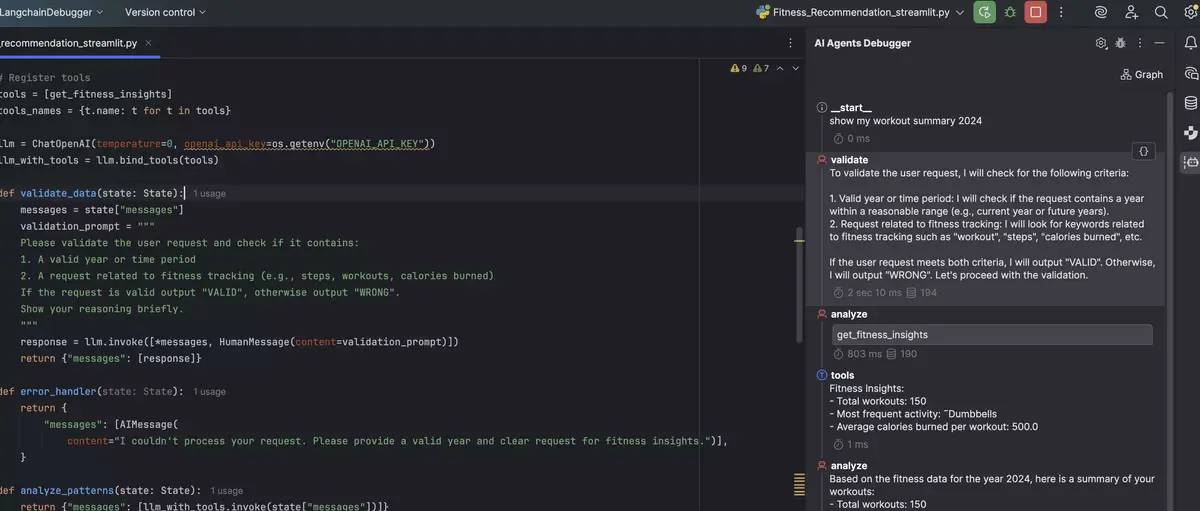
Task: Place cursor on the response = llm.invoke line
Action: coord(239,342)
